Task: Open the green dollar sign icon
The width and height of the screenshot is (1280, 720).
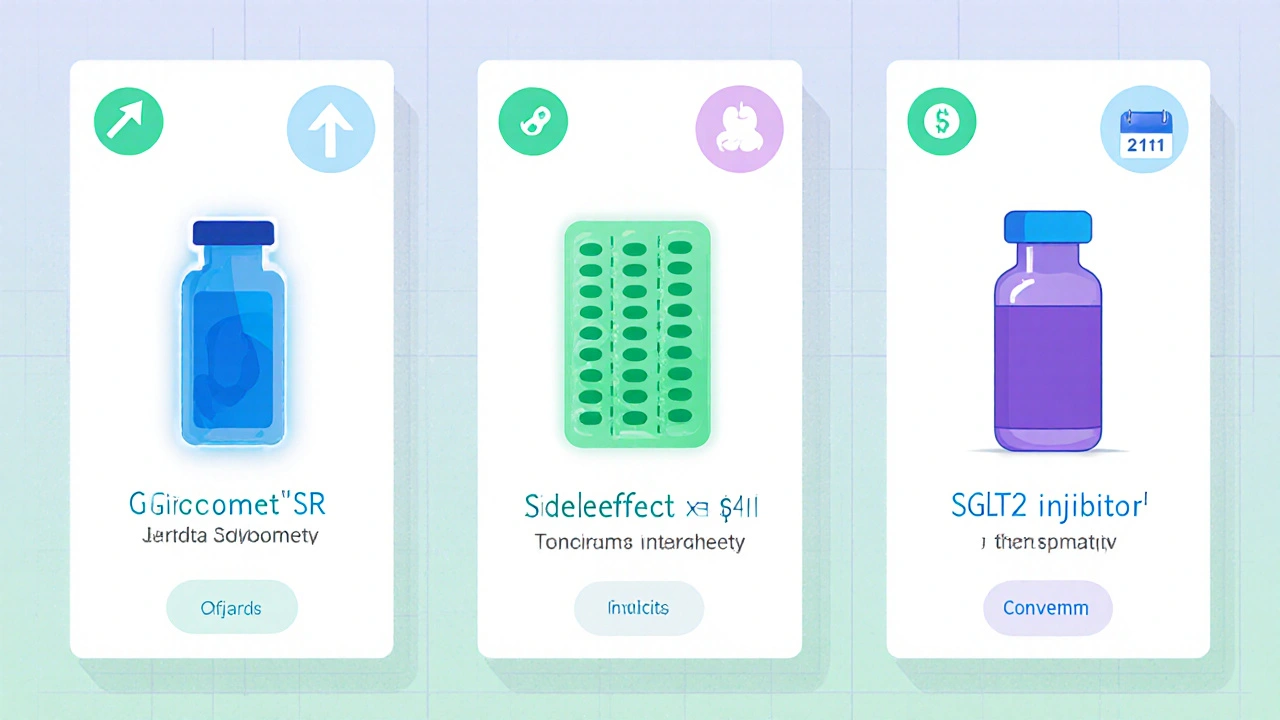Action: [941, 122]
